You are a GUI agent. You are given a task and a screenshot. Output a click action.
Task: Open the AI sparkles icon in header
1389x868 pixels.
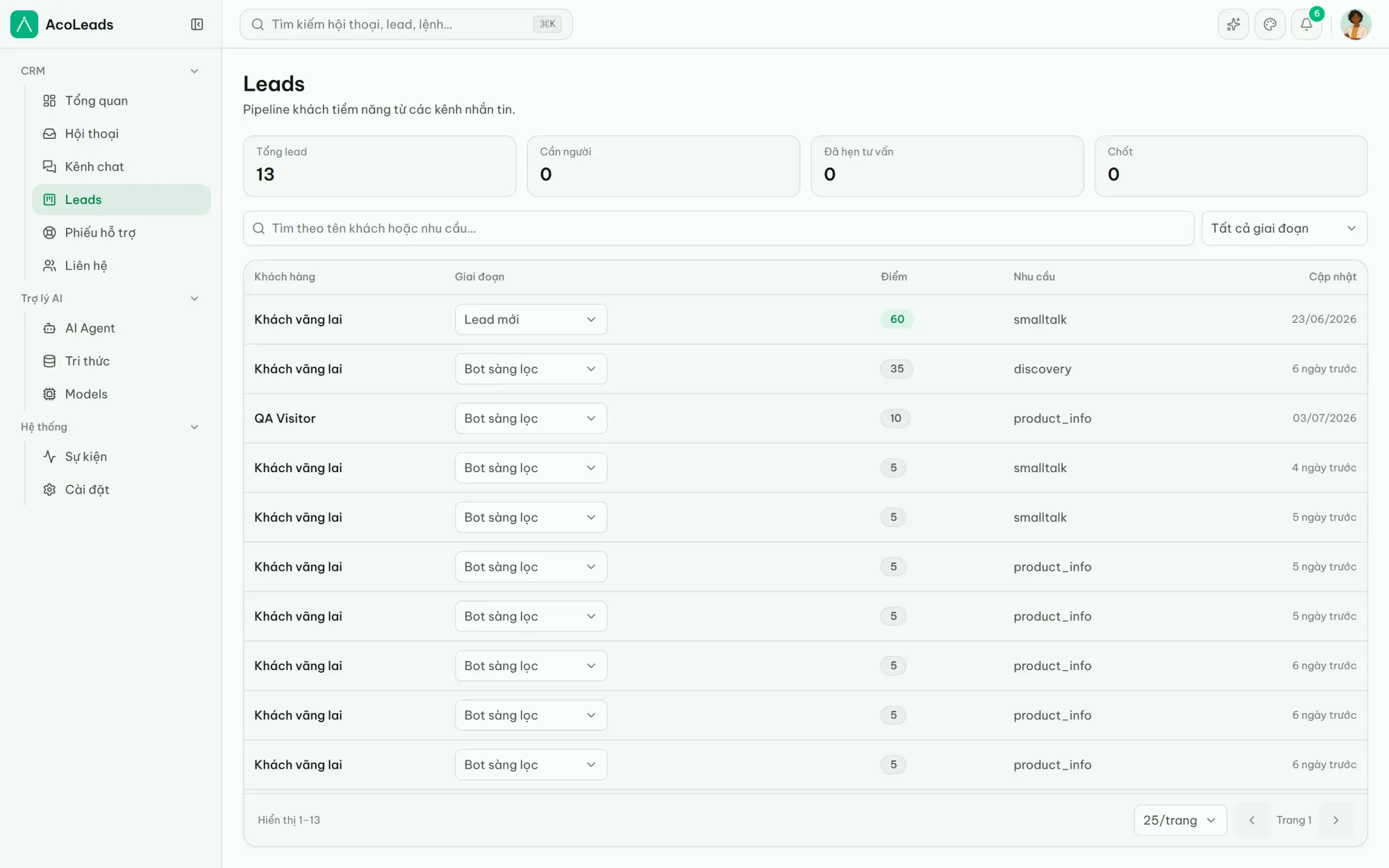(x=1233, y=24)
